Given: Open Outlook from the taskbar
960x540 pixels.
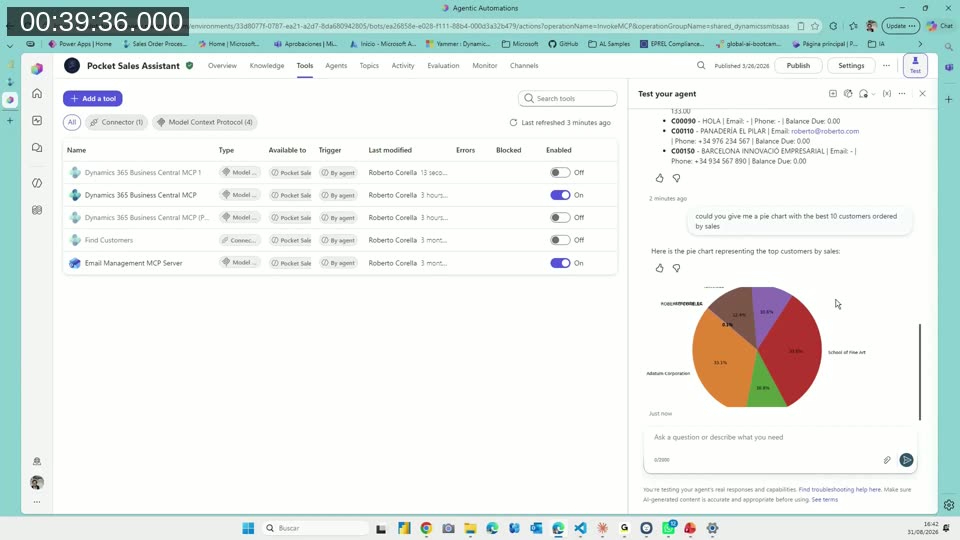Looking at the screenshot, I should pos(536,528).
